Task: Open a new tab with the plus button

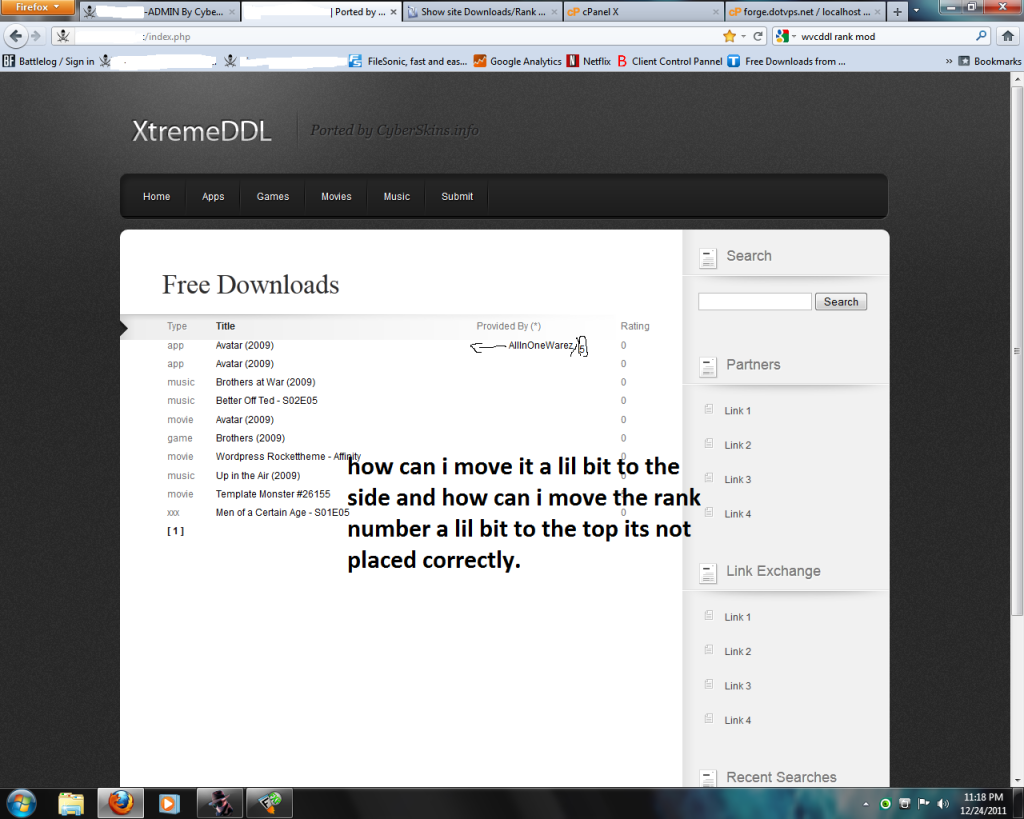Action: click(896, 12)
